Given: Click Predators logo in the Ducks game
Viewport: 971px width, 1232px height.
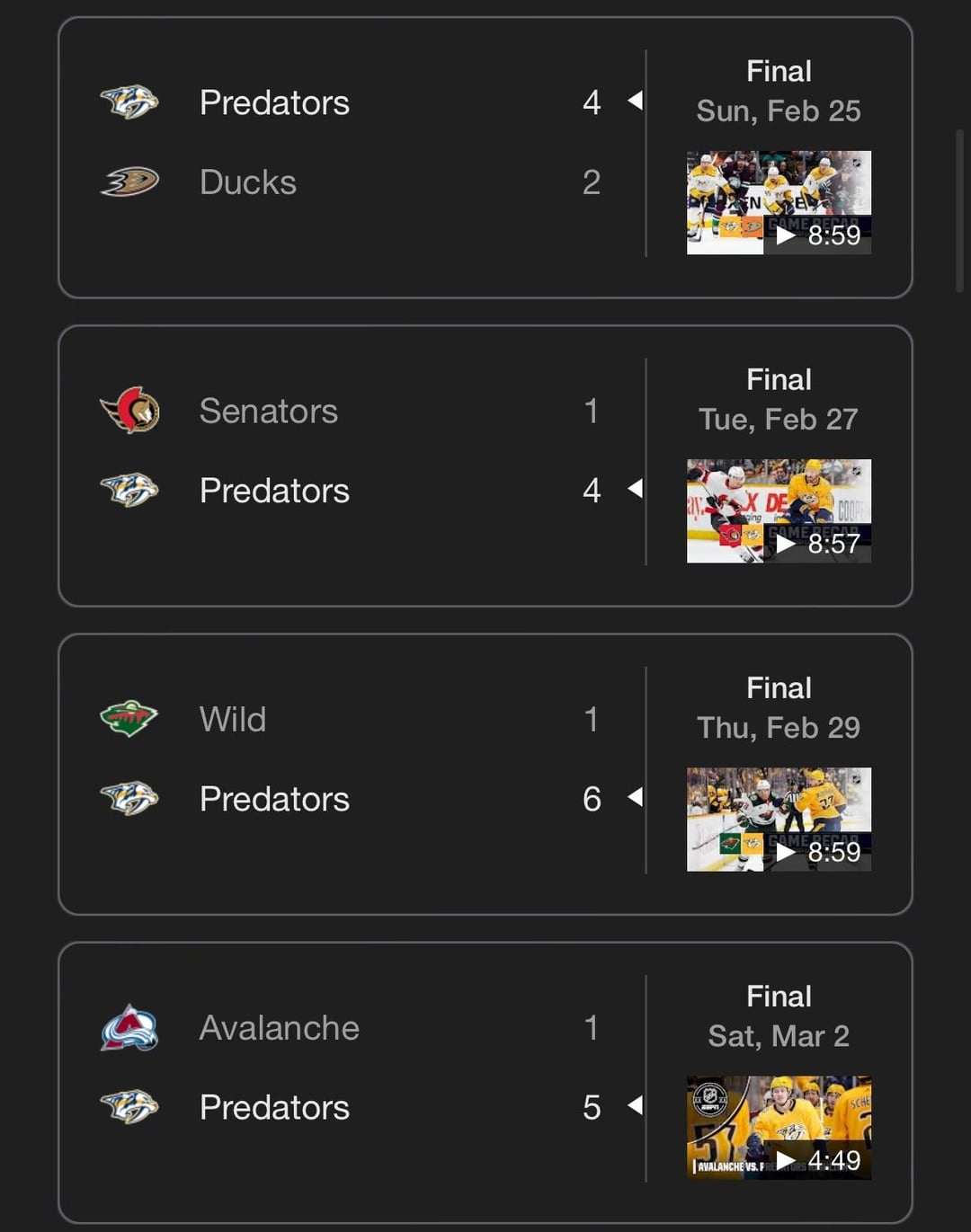Looking at the screenshot, I should [x=129, y=102].
